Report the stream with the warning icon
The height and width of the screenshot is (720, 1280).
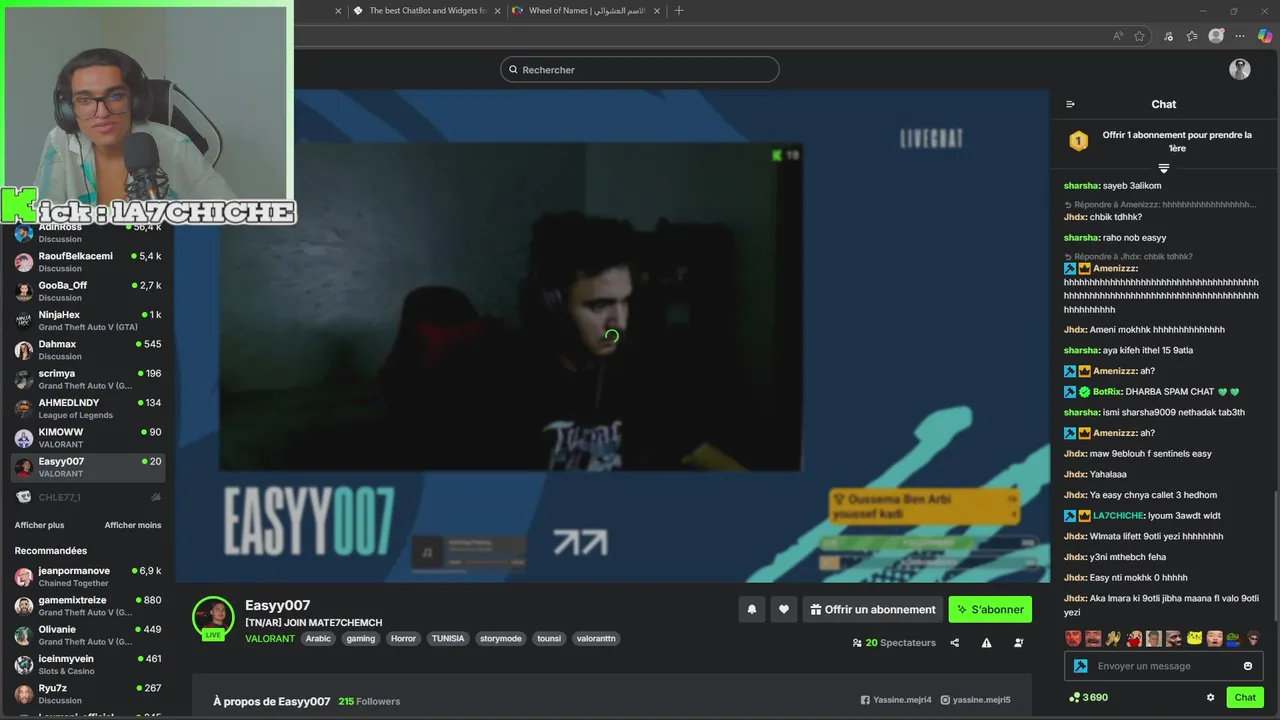(986, 643)
